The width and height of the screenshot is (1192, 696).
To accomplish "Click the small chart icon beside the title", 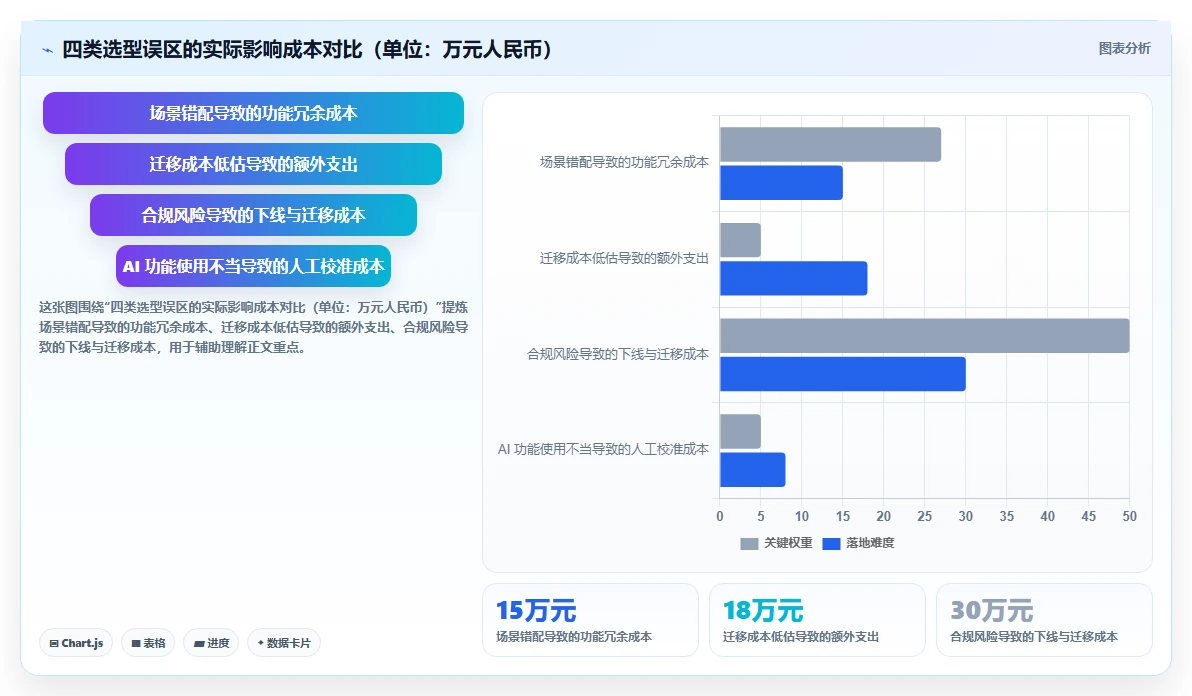I will [47, 50].
